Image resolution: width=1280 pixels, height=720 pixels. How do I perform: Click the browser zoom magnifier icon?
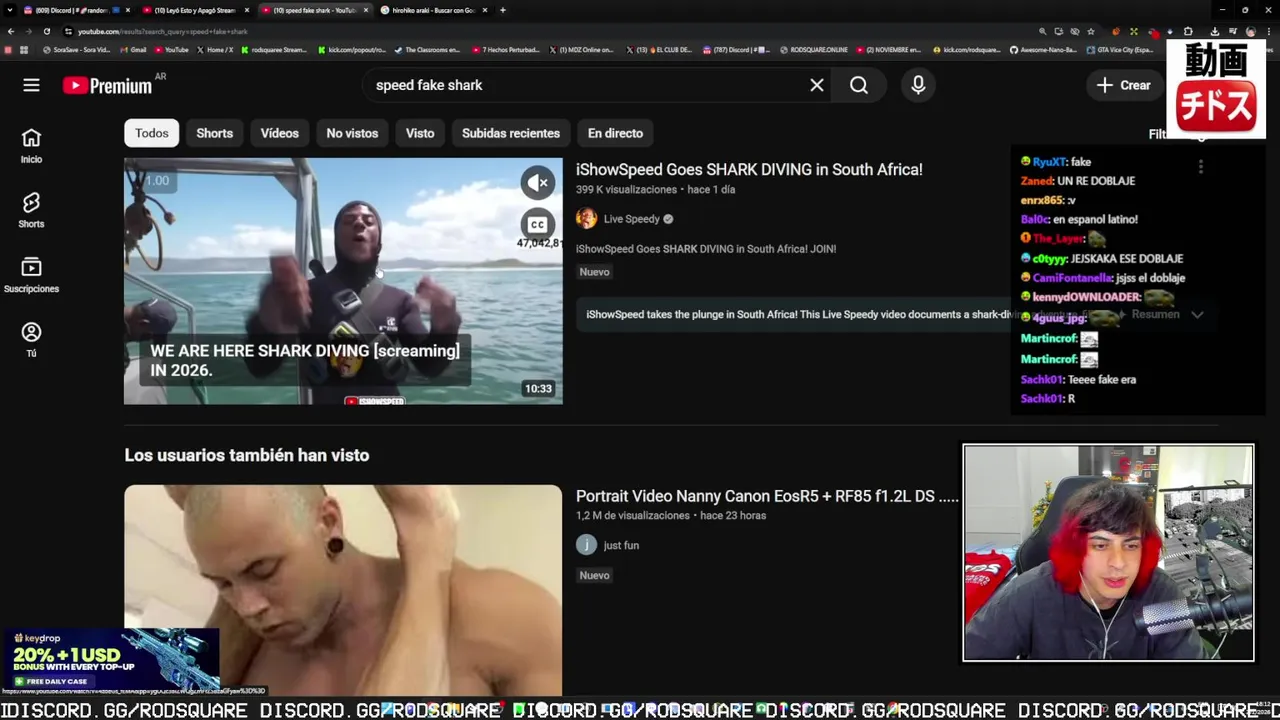(x=1043, y=31)
